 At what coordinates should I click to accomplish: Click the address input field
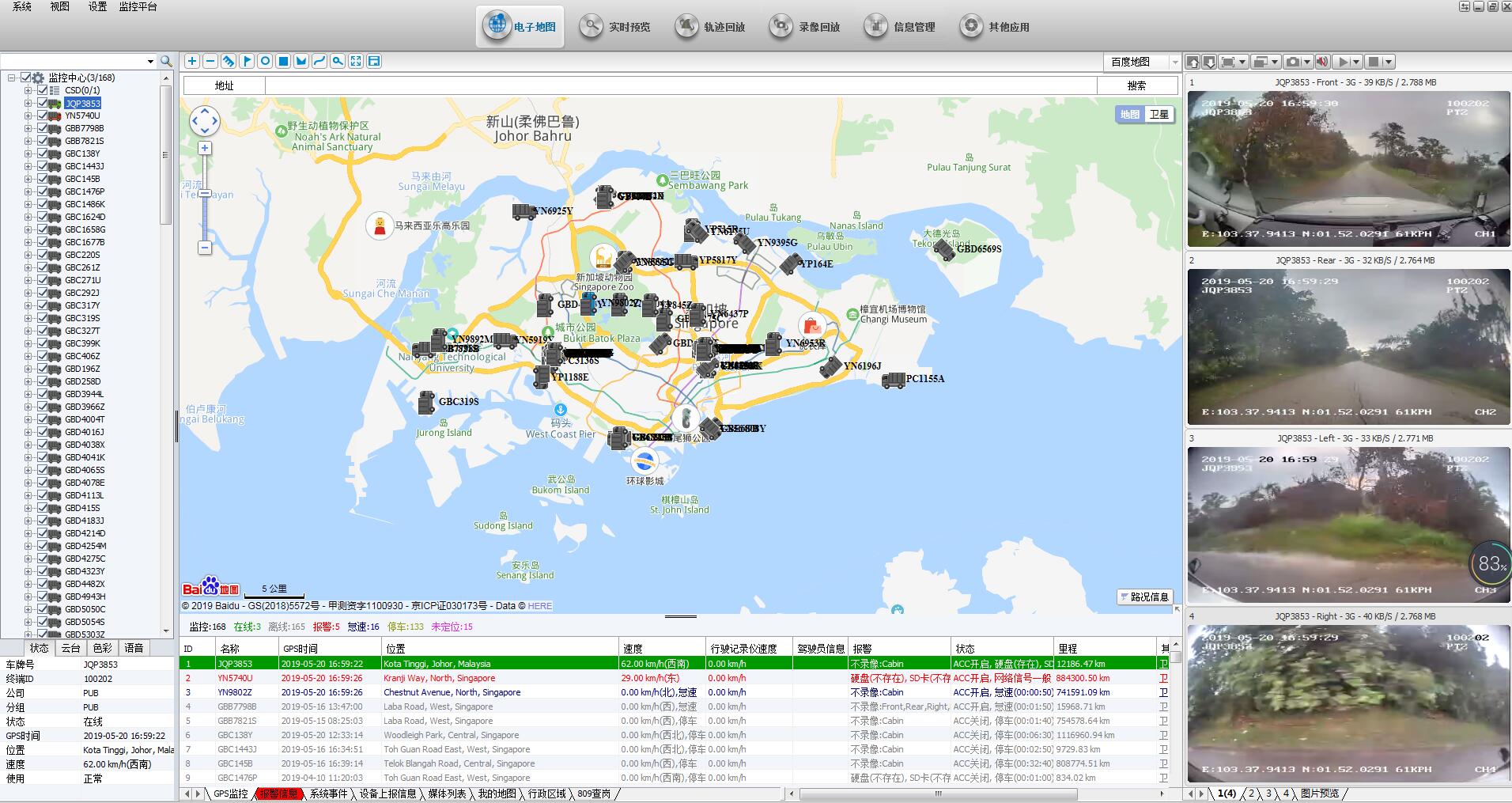point(680,85)
